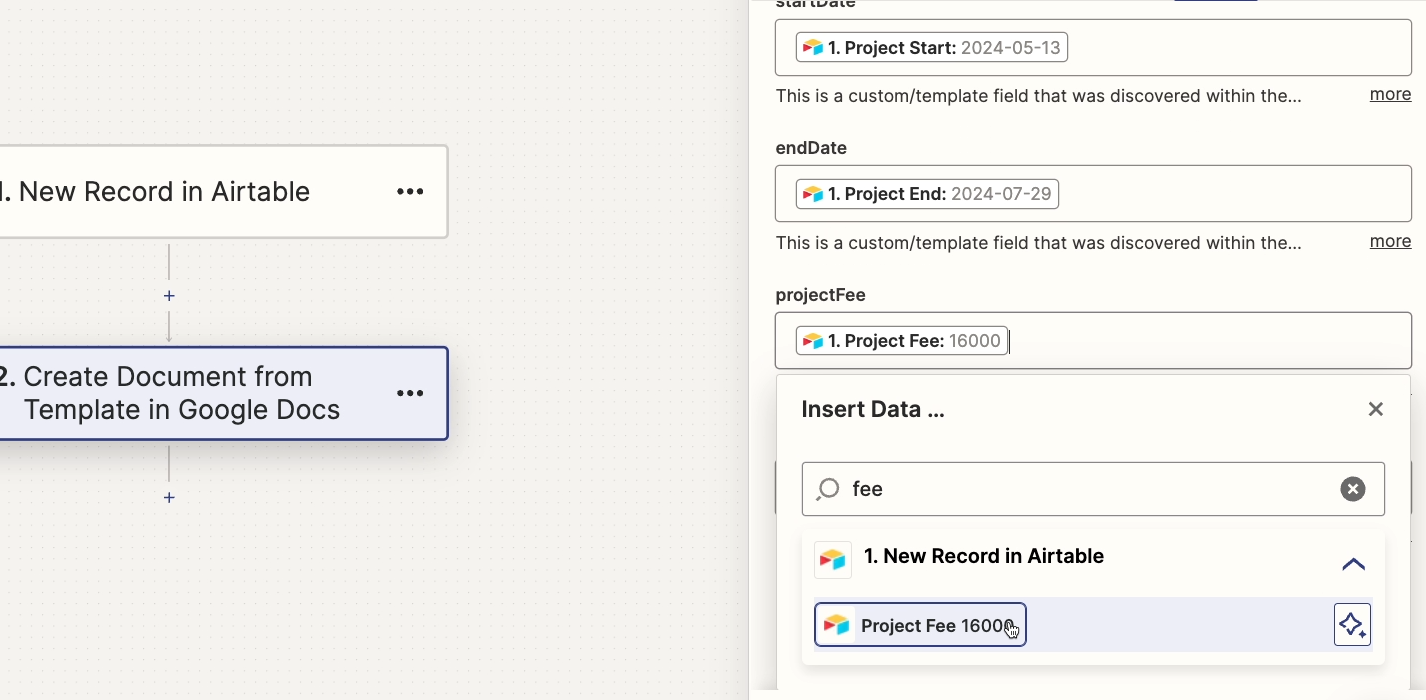Click the projectFee field label
This screenshot has height=700, width=1426.
tap(820, 295)
